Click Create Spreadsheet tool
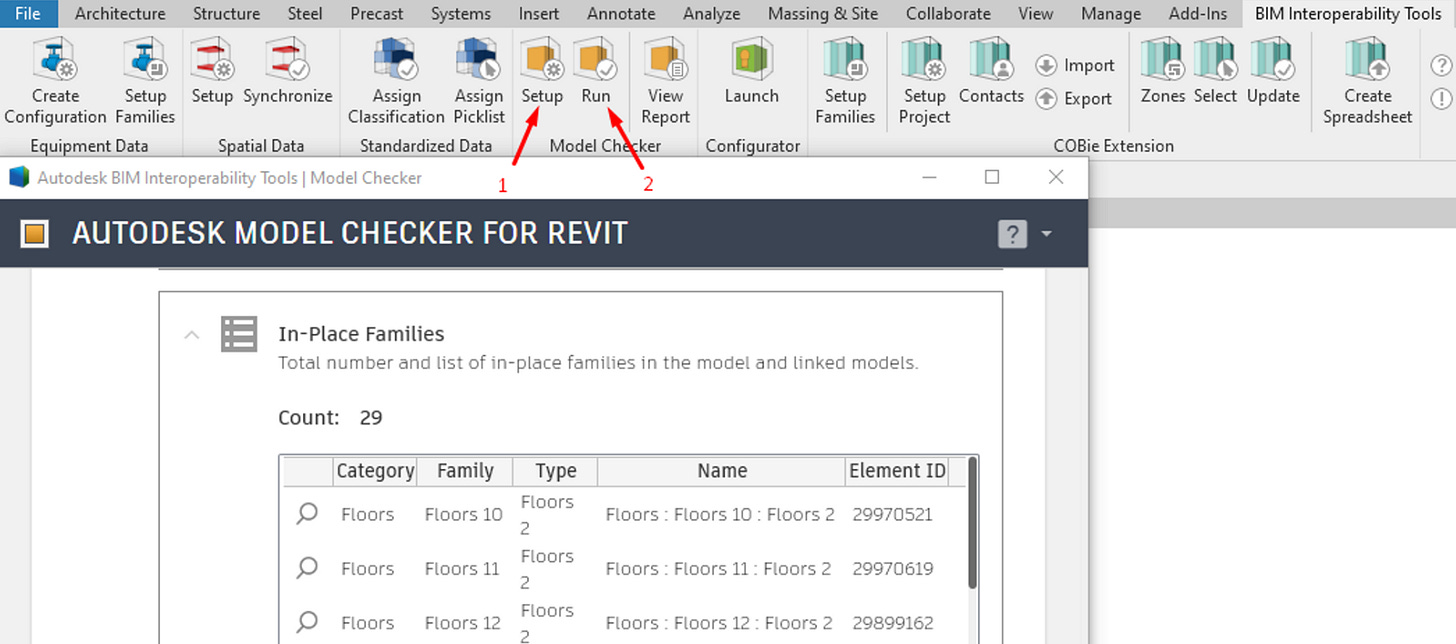 click(x=1367, y=82)
